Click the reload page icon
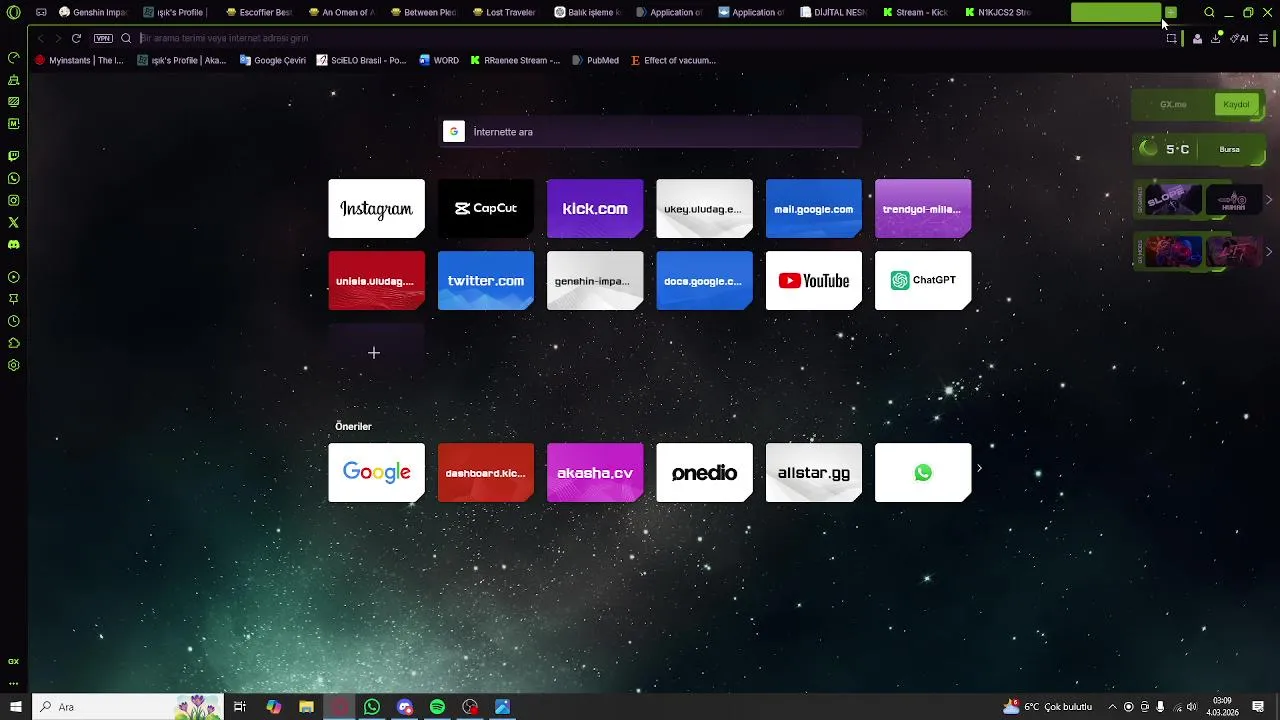Screen dimensions: 1280x720 pos(76,38)
